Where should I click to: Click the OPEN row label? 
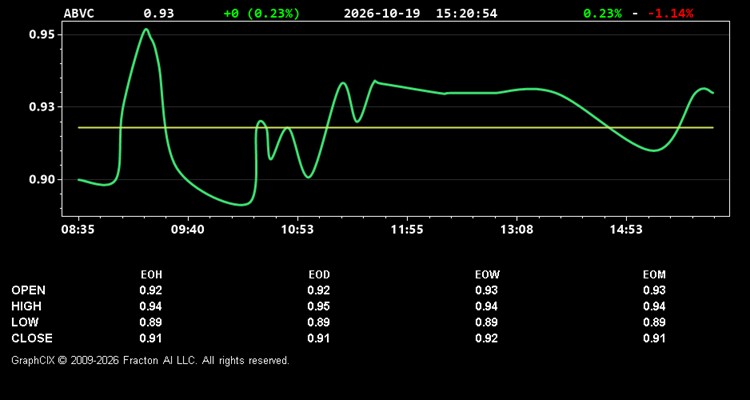pyautogui.click(x=29, y=290)
